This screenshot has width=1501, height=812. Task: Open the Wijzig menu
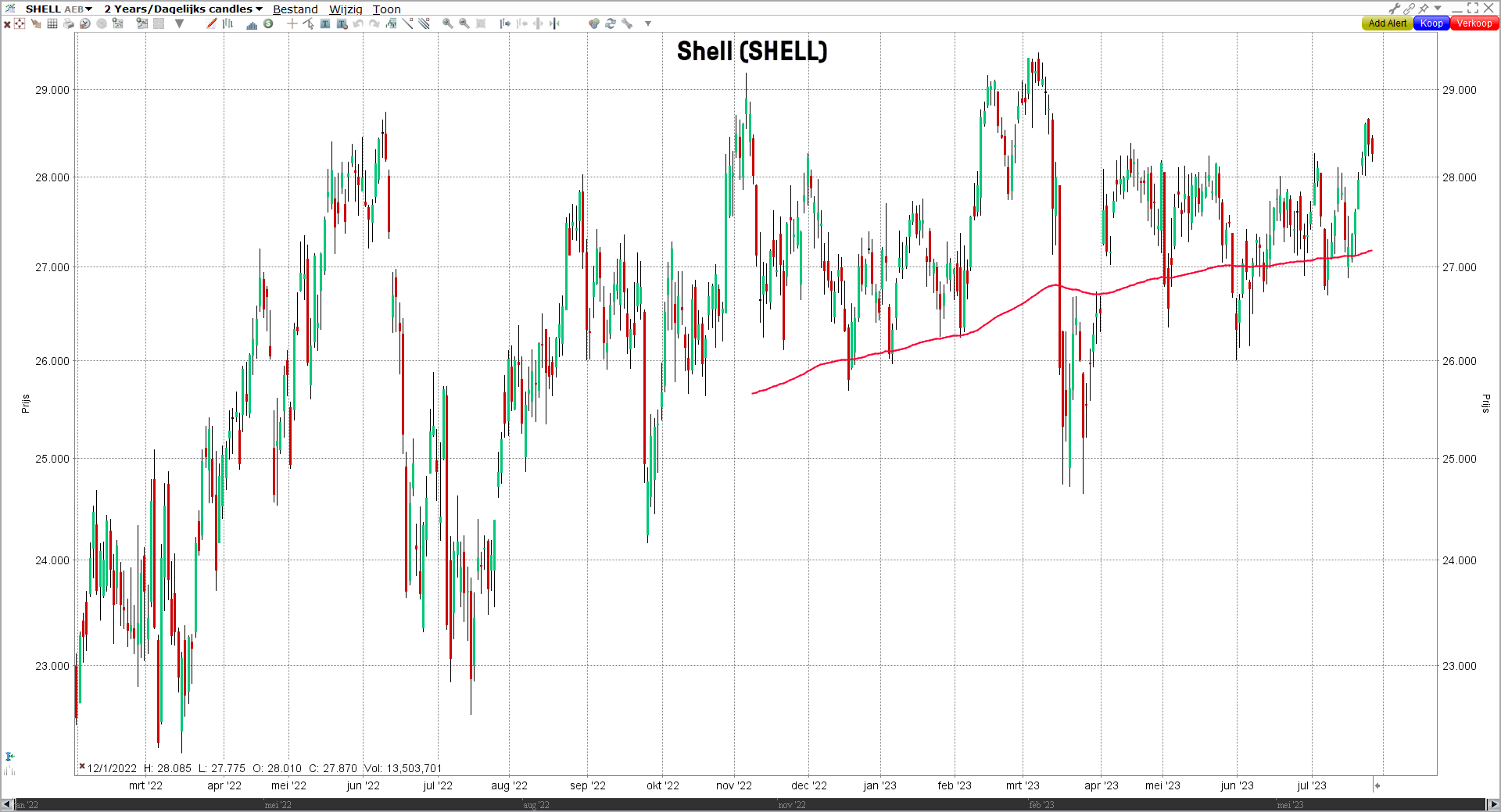(346, 9)
